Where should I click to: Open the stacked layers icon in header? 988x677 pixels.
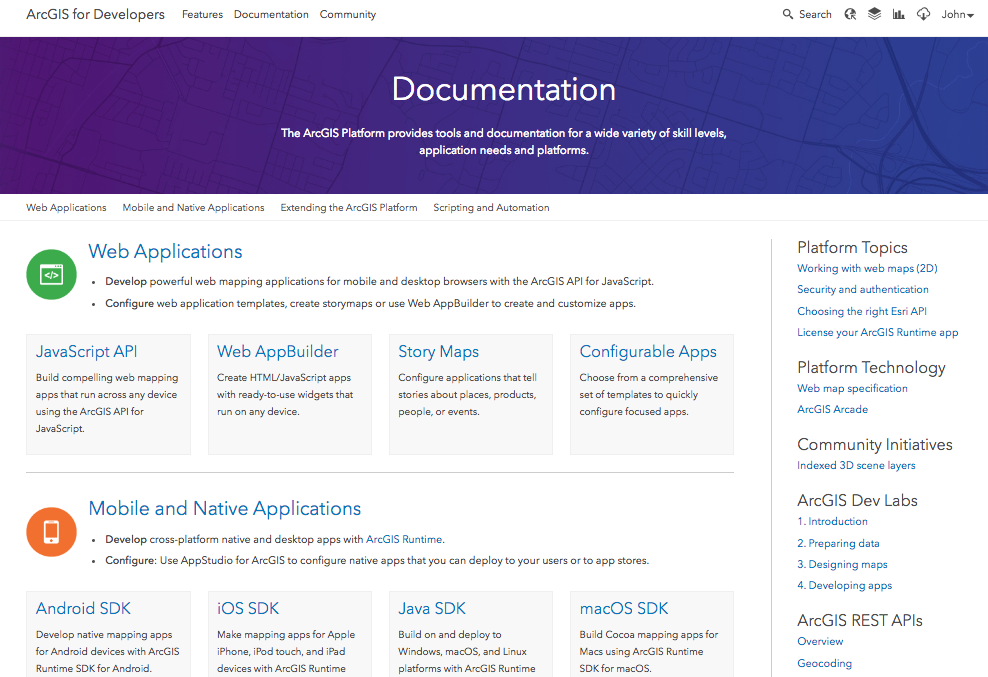coord(874,14)
